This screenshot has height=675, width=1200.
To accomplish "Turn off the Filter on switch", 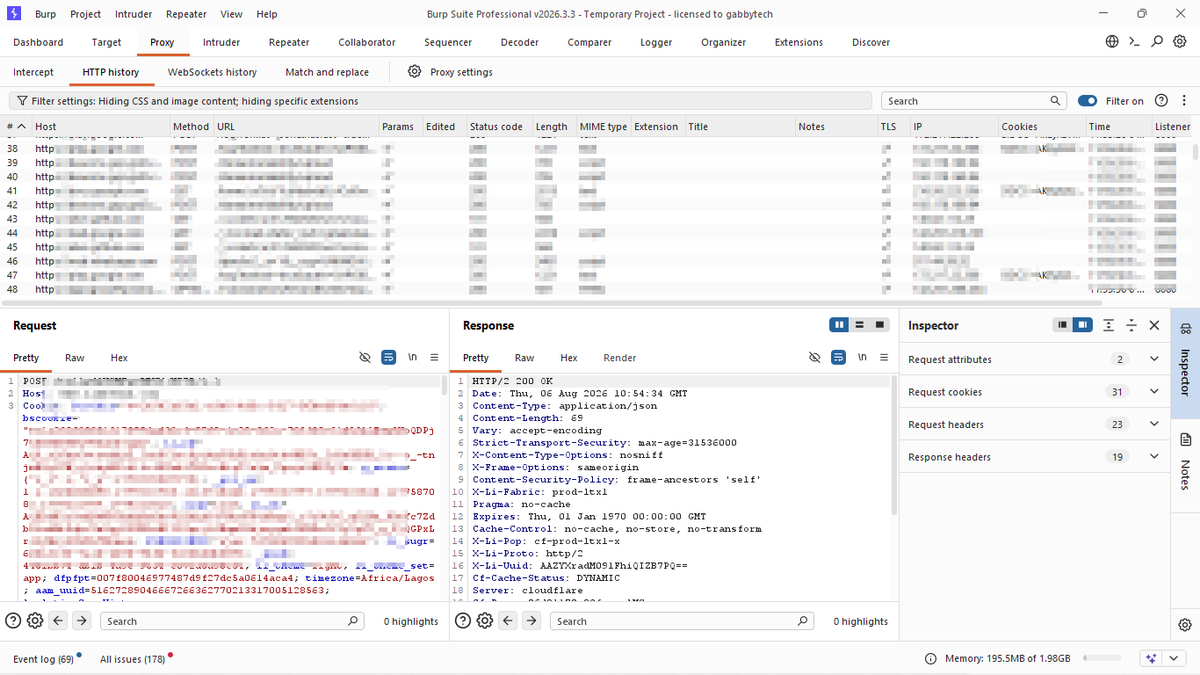I will 1088,101.
